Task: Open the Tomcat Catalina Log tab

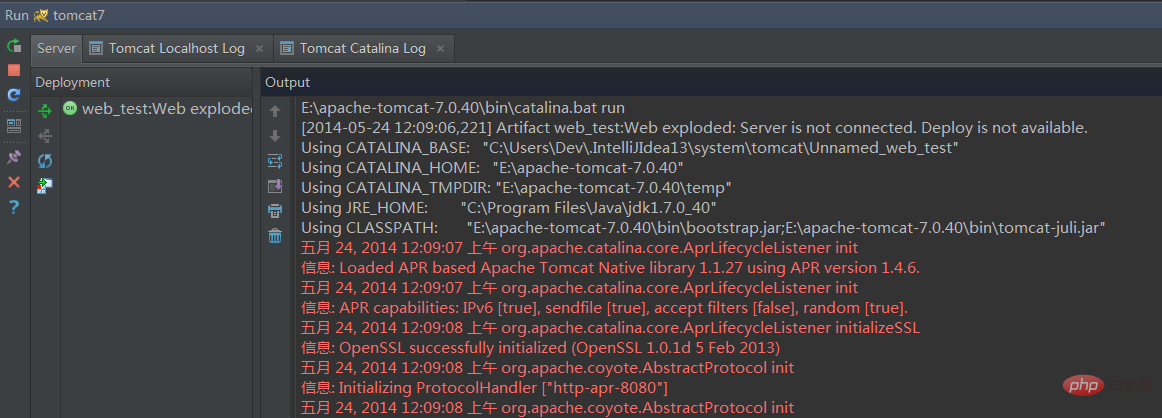Action: point(362,48)
